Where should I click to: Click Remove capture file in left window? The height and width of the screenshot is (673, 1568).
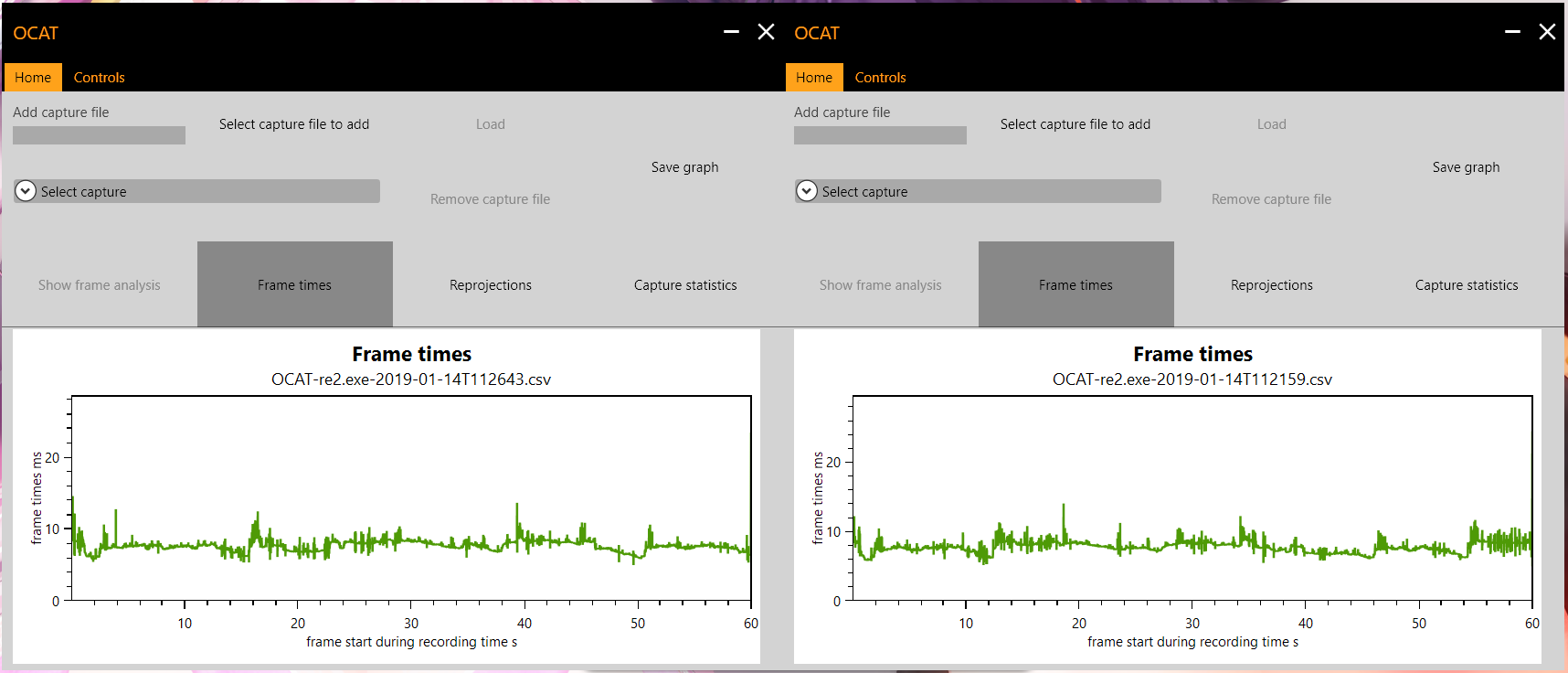[x=491, y=199]
